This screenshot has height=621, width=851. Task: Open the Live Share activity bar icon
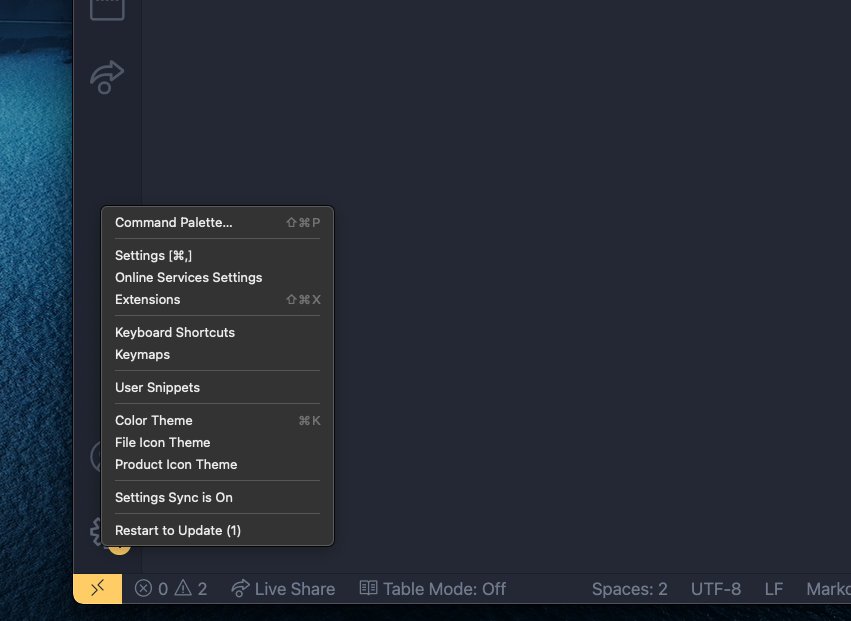click(107, 77)
